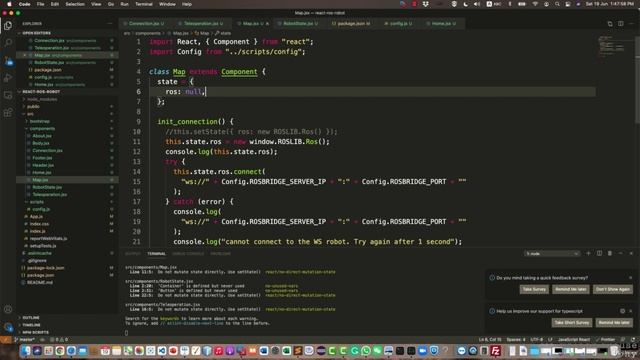Click the Prettier status bar item
This screenshot has height=360, width=640.
(x=605, y=340)
